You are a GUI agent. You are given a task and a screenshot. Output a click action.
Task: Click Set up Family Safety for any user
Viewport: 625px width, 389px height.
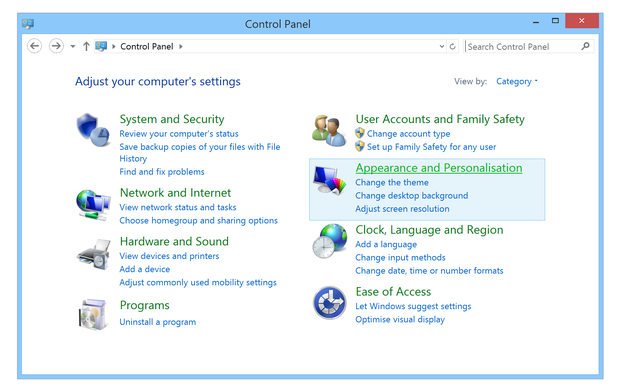(x=431, y=147)
